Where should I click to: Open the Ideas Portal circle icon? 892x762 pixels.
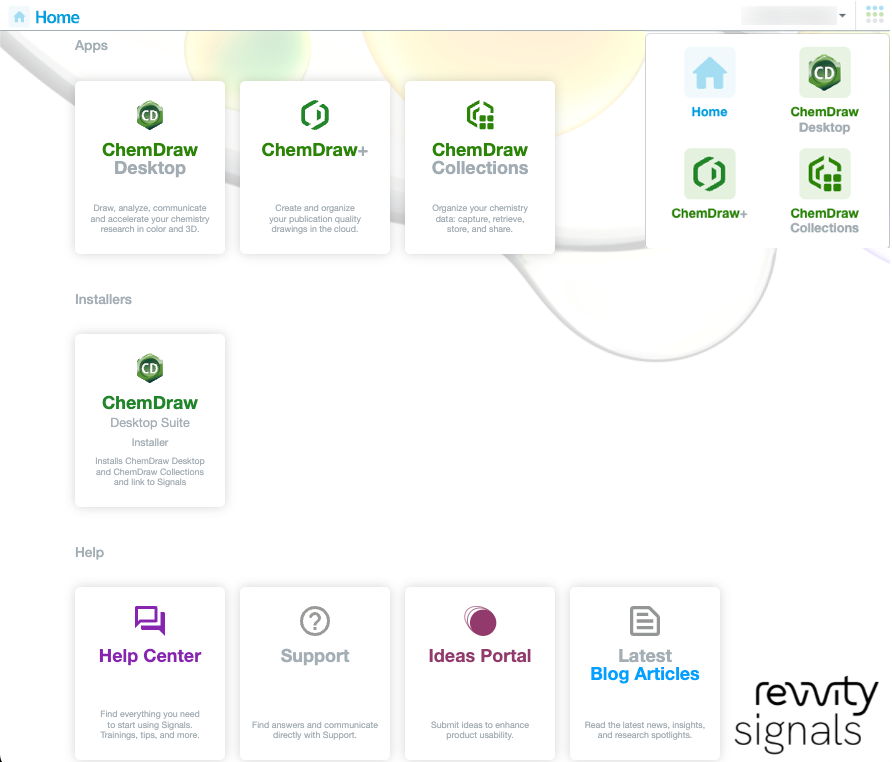tap(479, 621)
